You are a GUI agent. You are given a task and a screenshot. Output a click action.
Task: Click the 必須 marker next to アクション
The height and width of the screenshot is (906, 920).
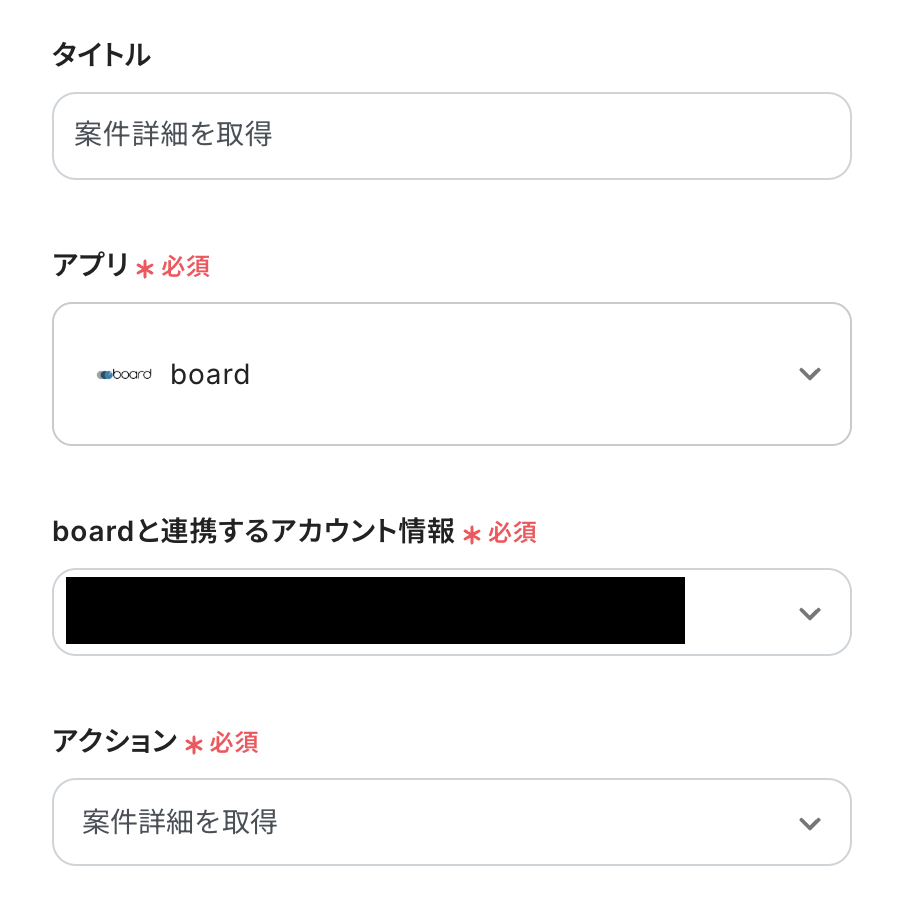234,743
